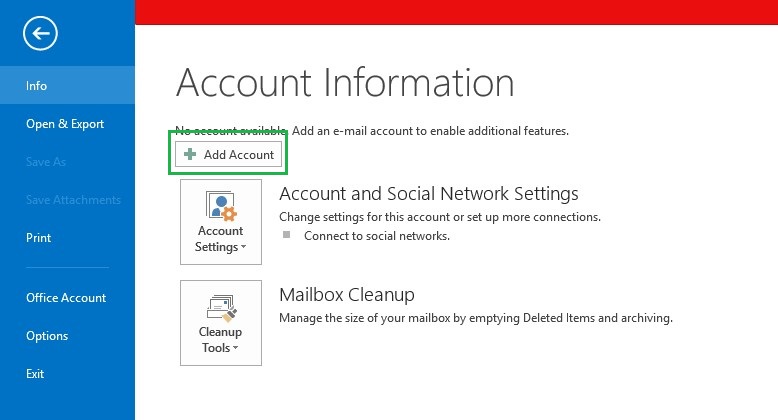Click the Account Settings person-gear icon
The image size is (778, 420).
tap(221, 206)
